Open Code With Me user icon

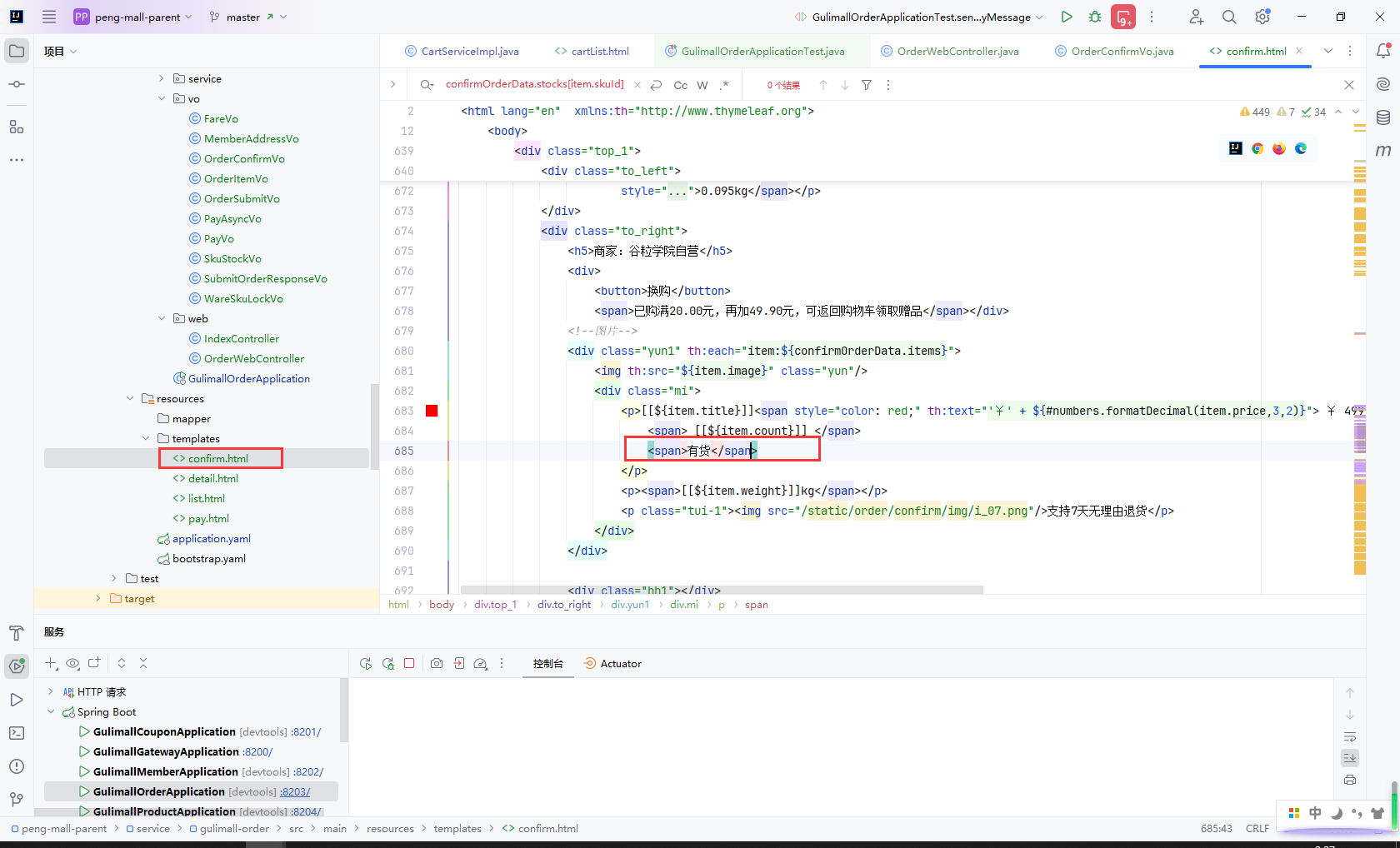click(1197, 17)
